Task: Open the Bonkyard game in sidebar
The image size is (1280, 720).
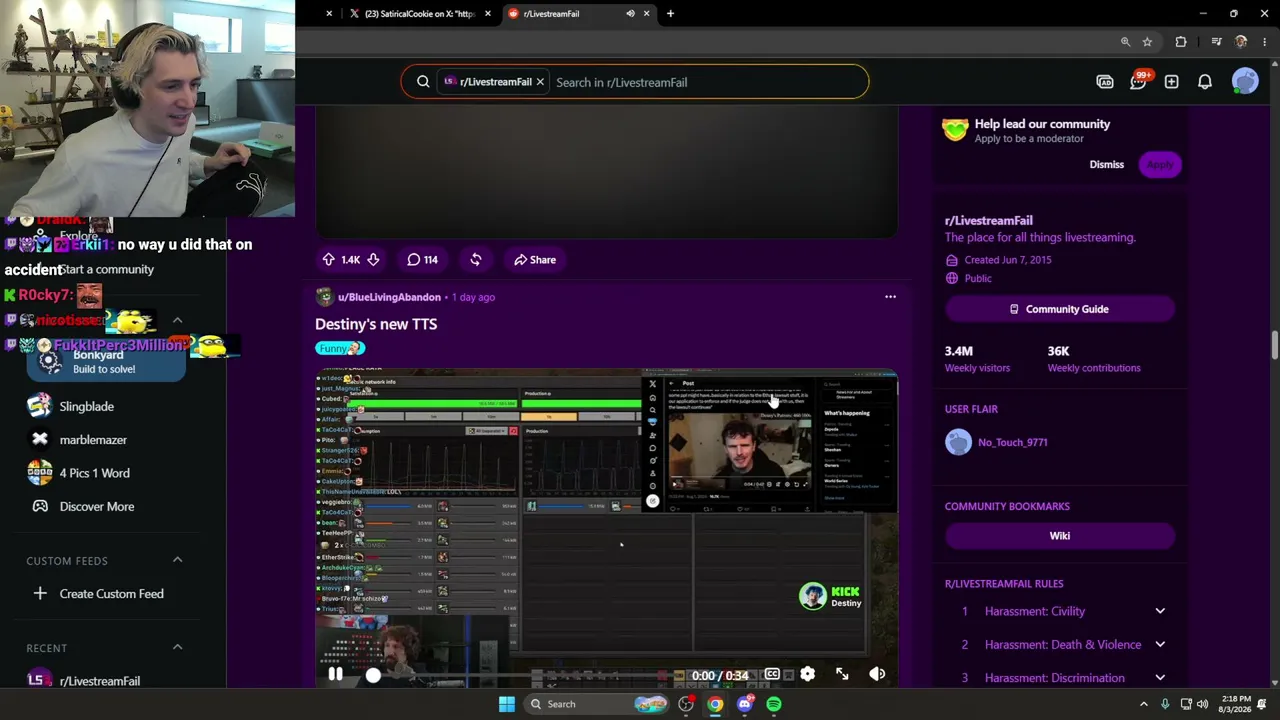Action: [105, 362]
